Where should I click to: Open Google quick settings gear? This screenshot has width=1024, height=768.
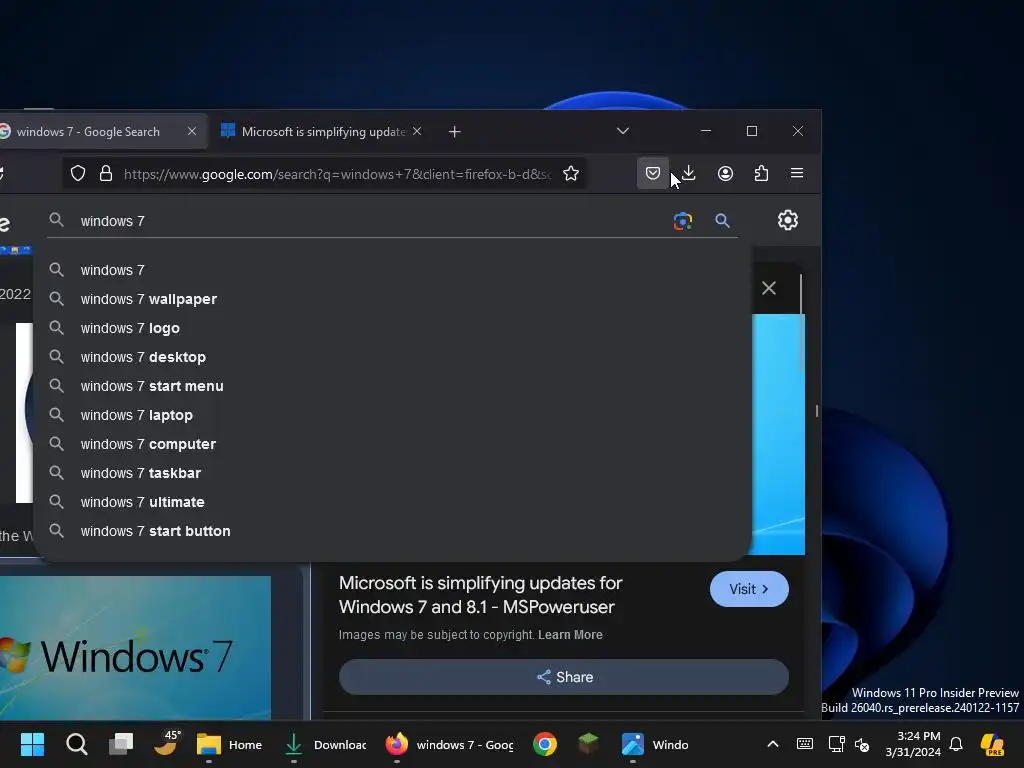pos(788,220)
